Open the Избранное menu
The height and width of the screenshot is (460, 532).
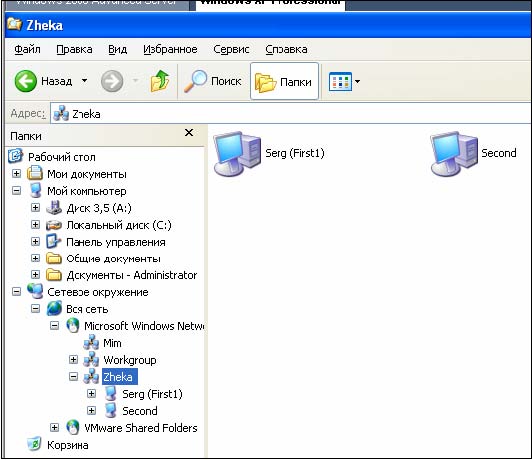point(170,50)
